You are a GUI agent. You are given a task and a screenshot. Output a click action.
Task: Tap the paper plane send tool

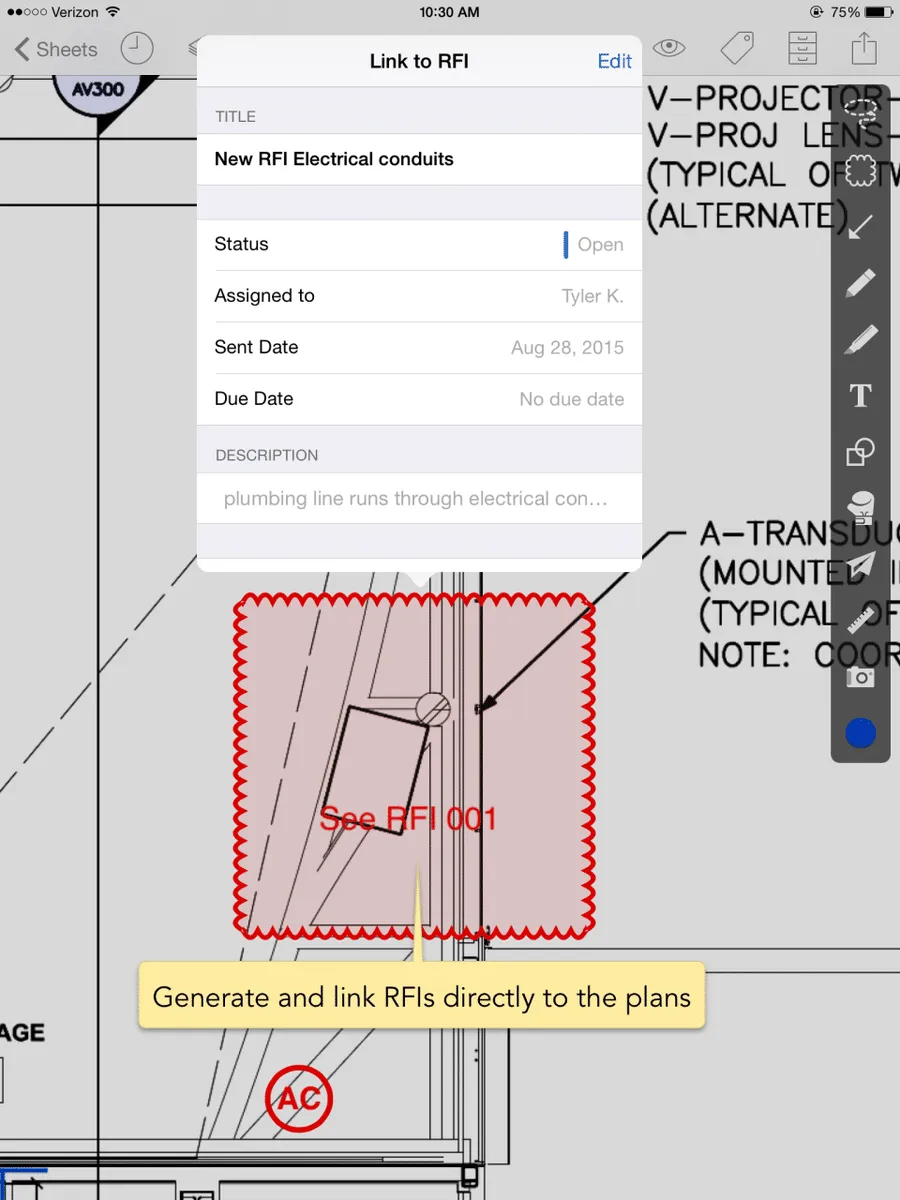(861, 565)
